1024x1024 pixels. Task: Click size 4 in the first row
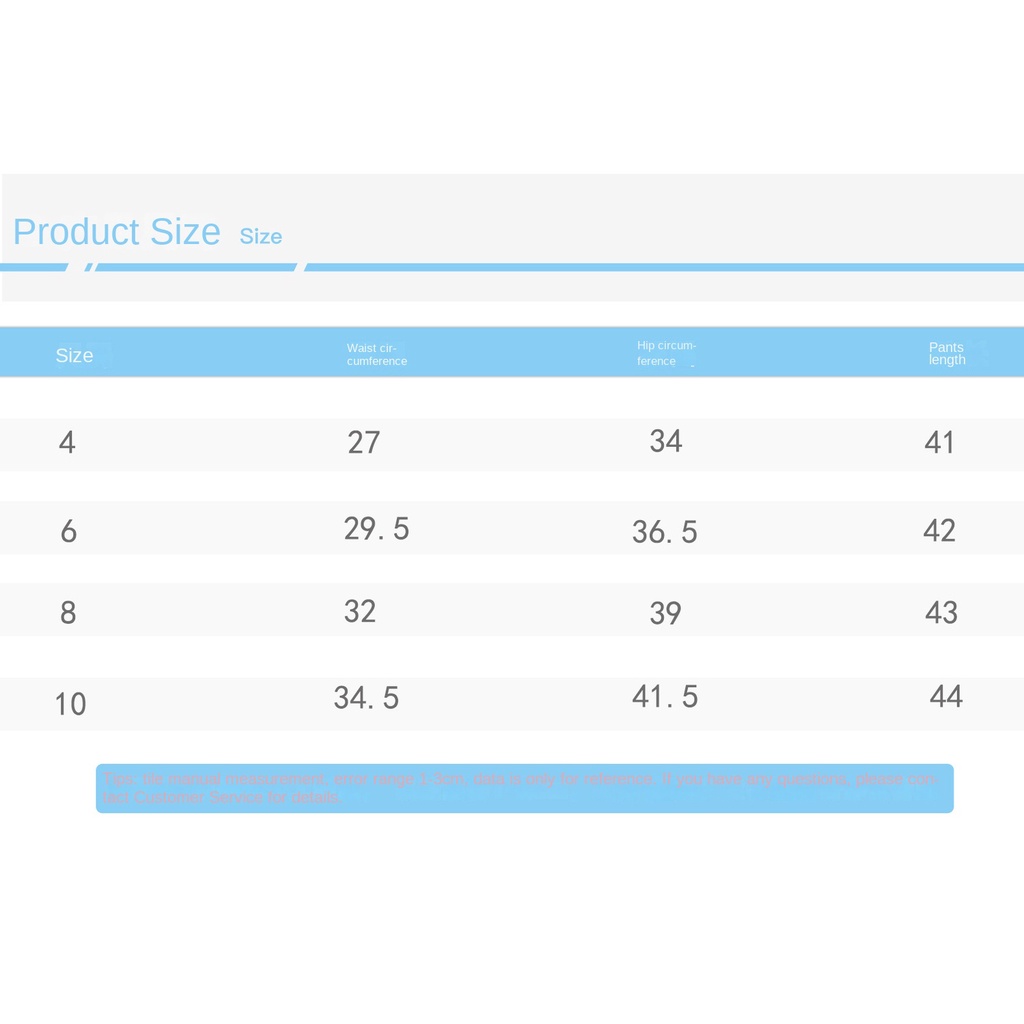click(67, 442)
